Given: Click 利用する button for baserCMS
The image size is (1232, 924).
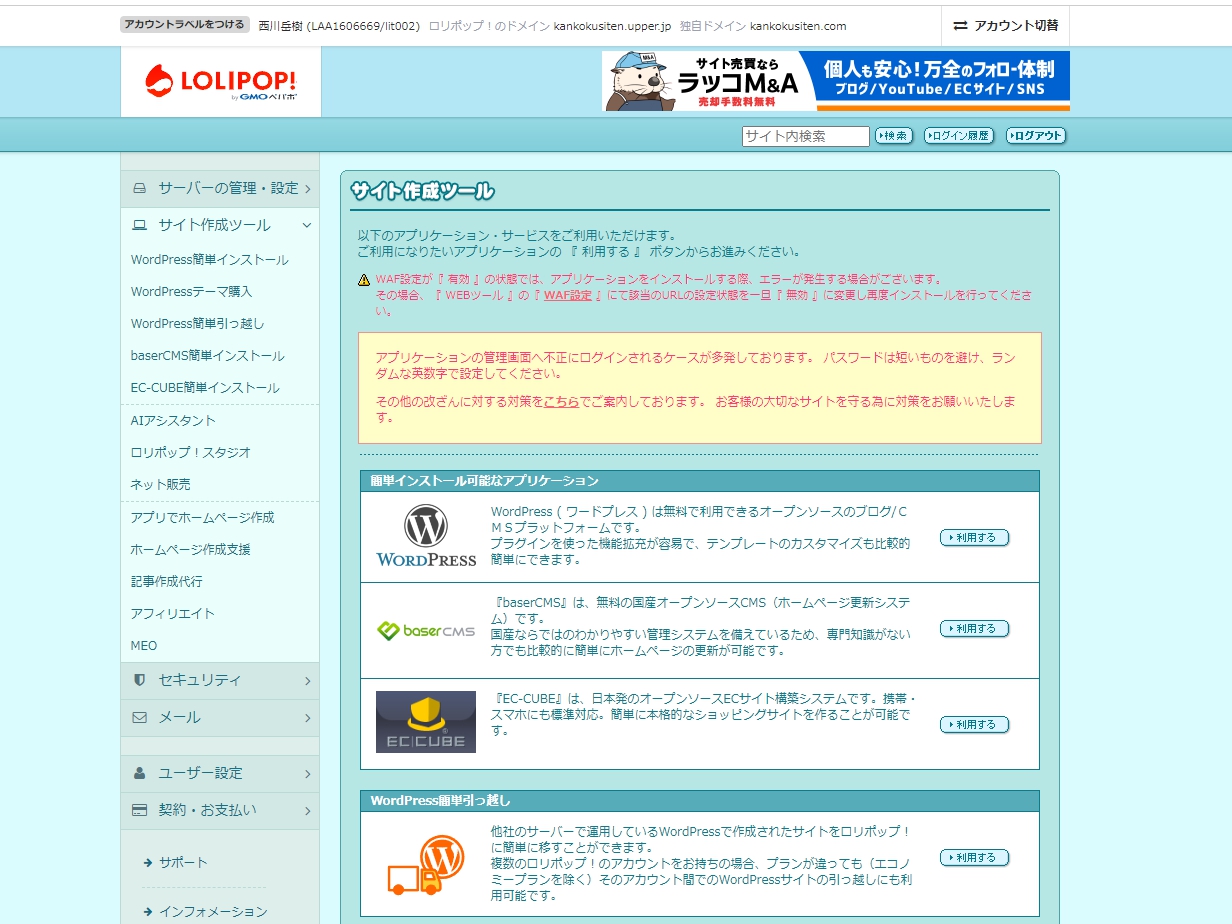Looking at the screenshot, I should point(974,629).
